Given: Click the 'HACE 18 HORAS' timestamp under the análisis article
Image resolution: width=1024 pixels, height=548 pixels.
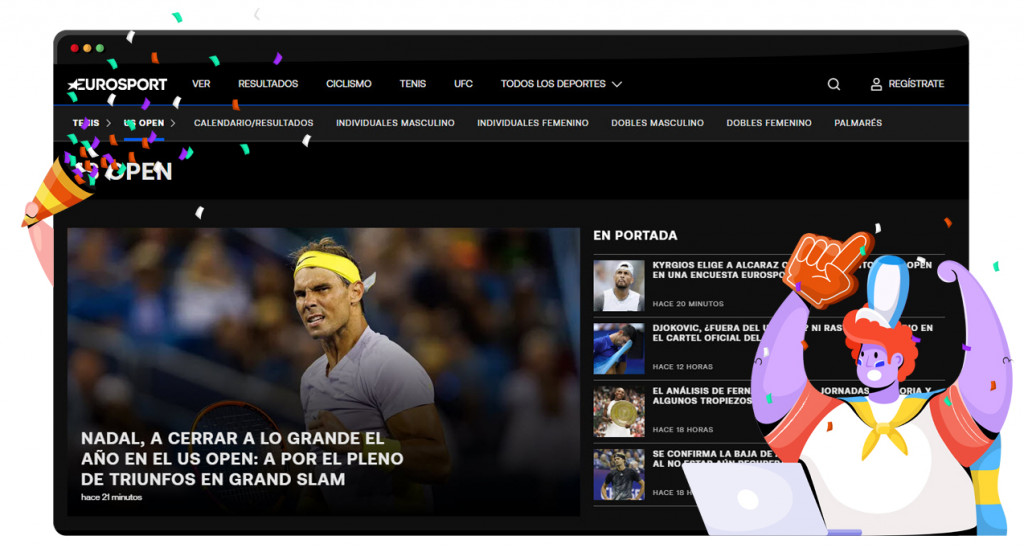Looking at the screenshot, I should point(682,429).
